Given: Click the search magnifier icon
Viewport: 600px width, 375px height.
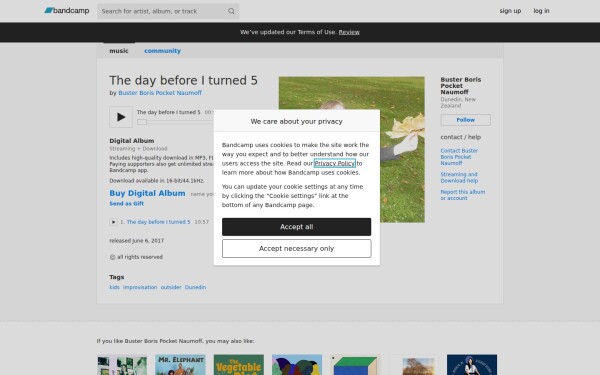Looking at the screenshot, I should [x=231, y=11].
